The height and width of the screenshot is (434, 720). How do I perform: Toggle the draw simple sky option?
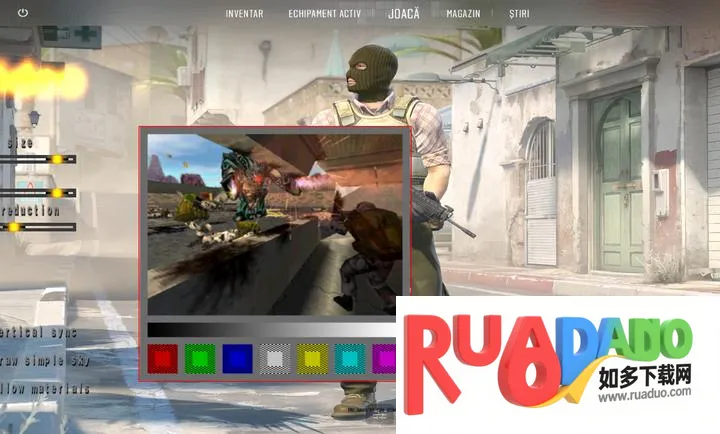[42, 361]
